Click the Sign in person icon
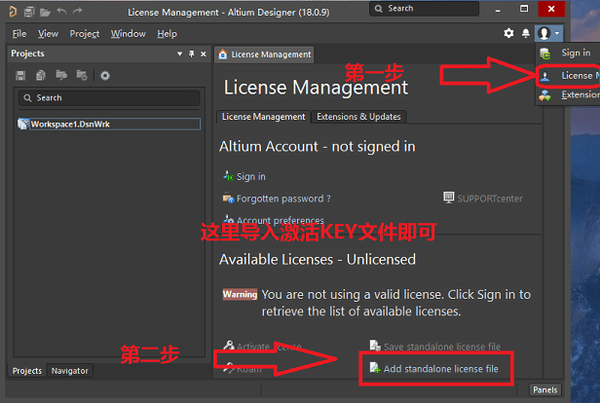 228,176
